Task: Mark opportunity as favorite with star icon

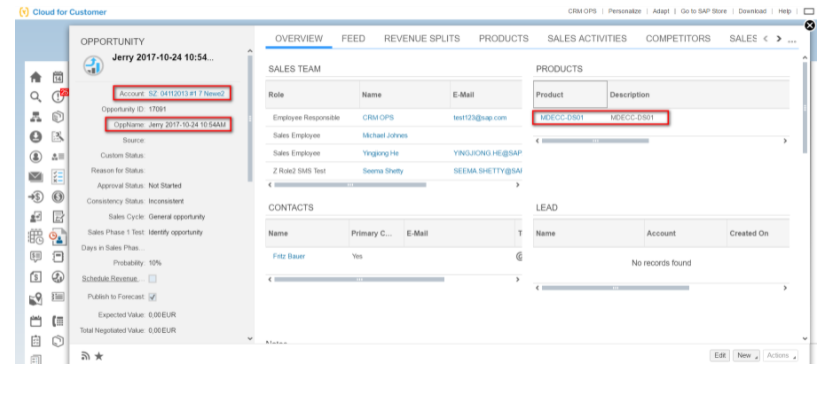Action: 99,356
